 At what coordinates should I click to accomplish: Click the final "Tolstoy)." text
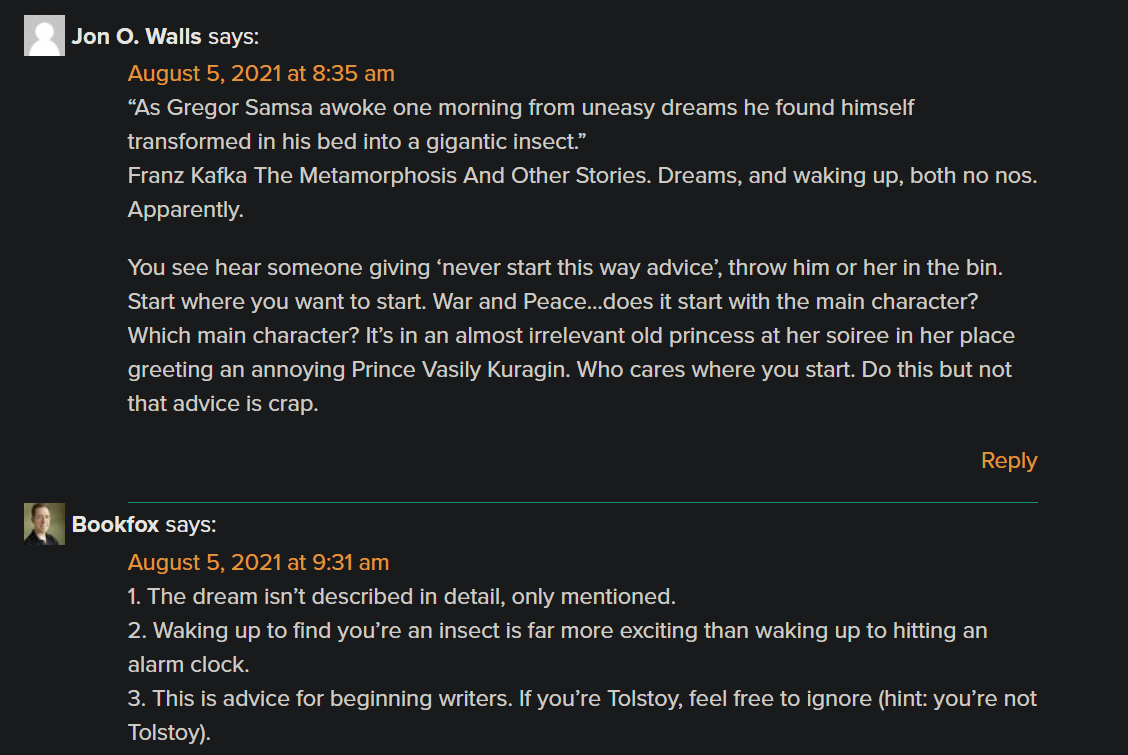click(x=169, y=732)
